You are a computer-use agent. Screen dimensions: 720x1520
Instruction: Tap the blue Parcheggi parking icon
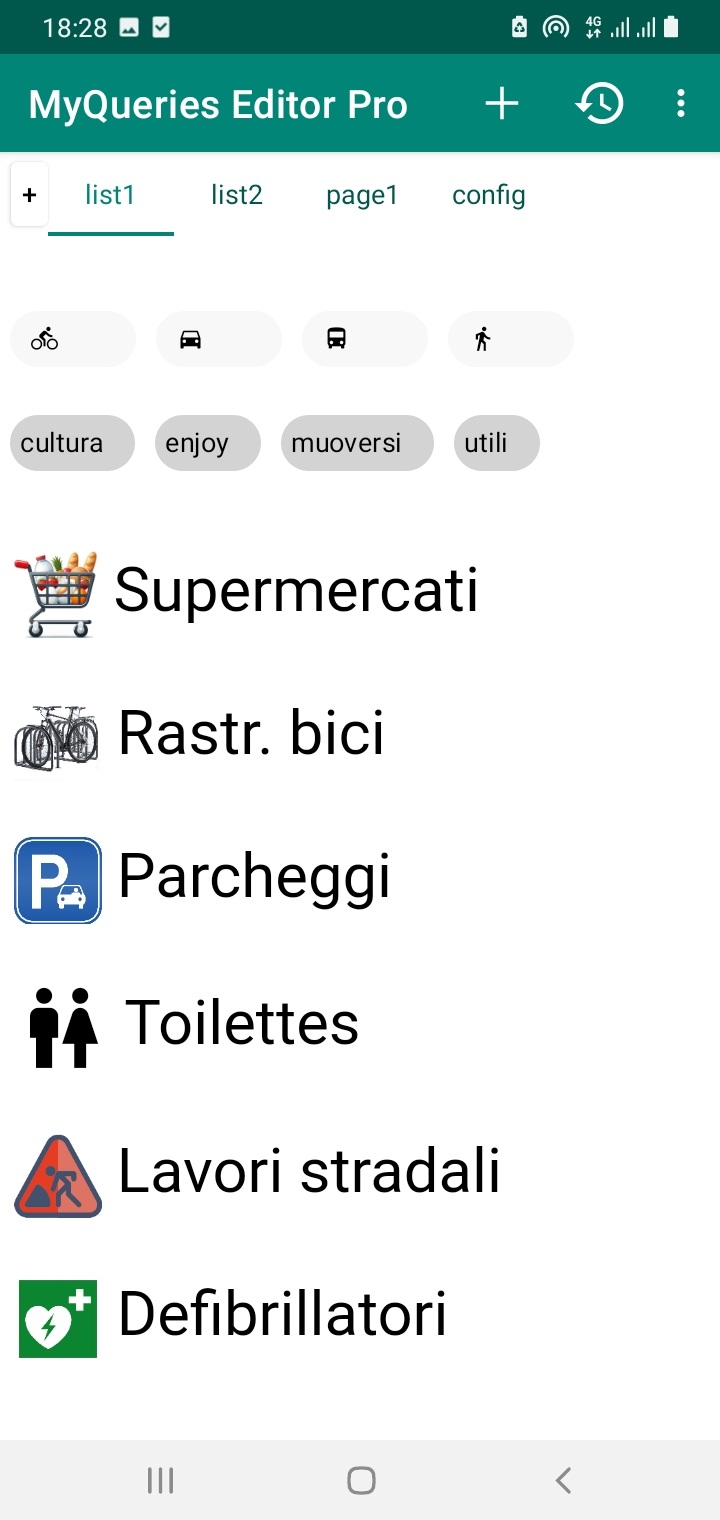(58, 880)
